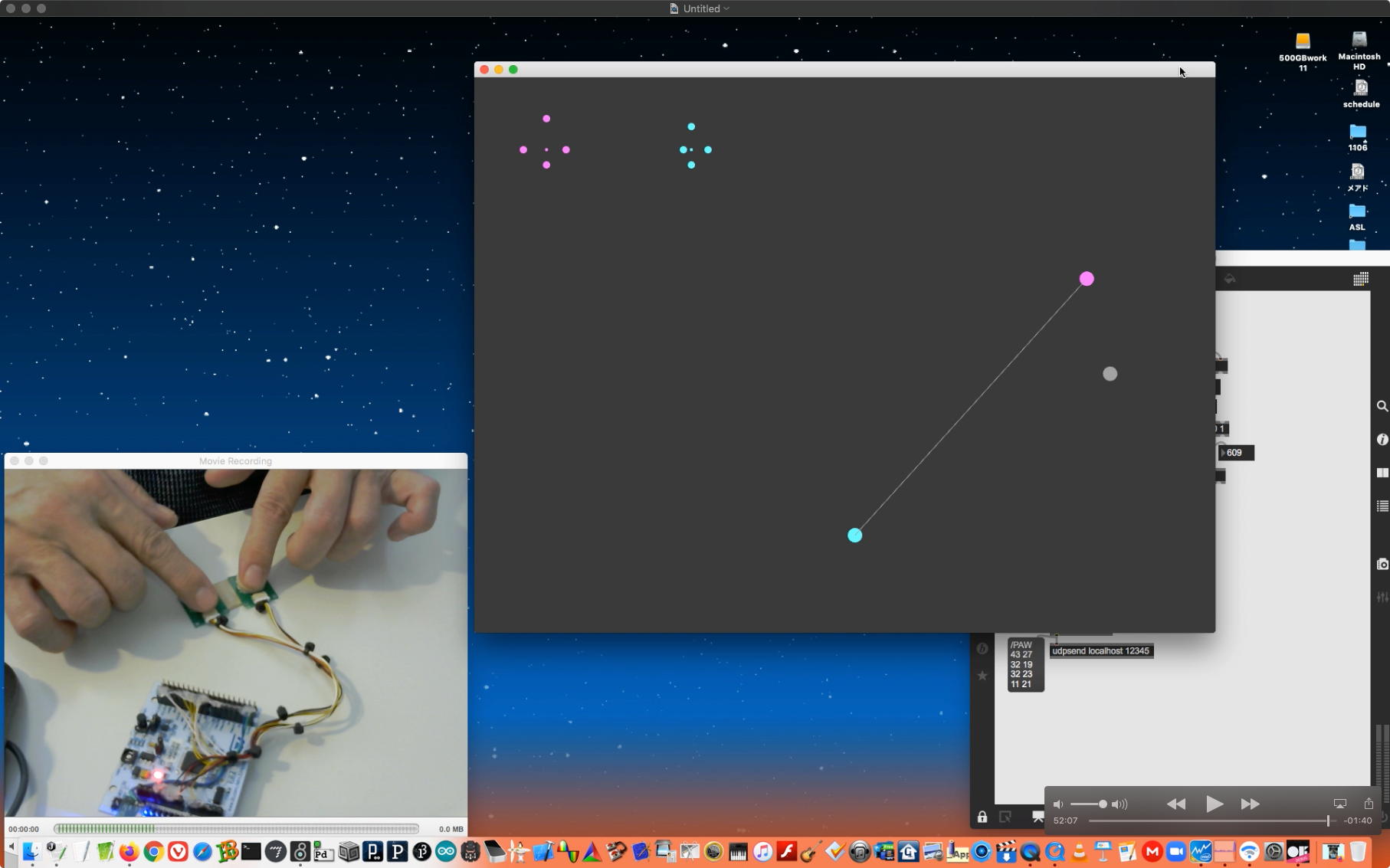The image size is (1390, 868).
Task: Launch Vivaldi from the Dock
Action: tap(178, 851)
